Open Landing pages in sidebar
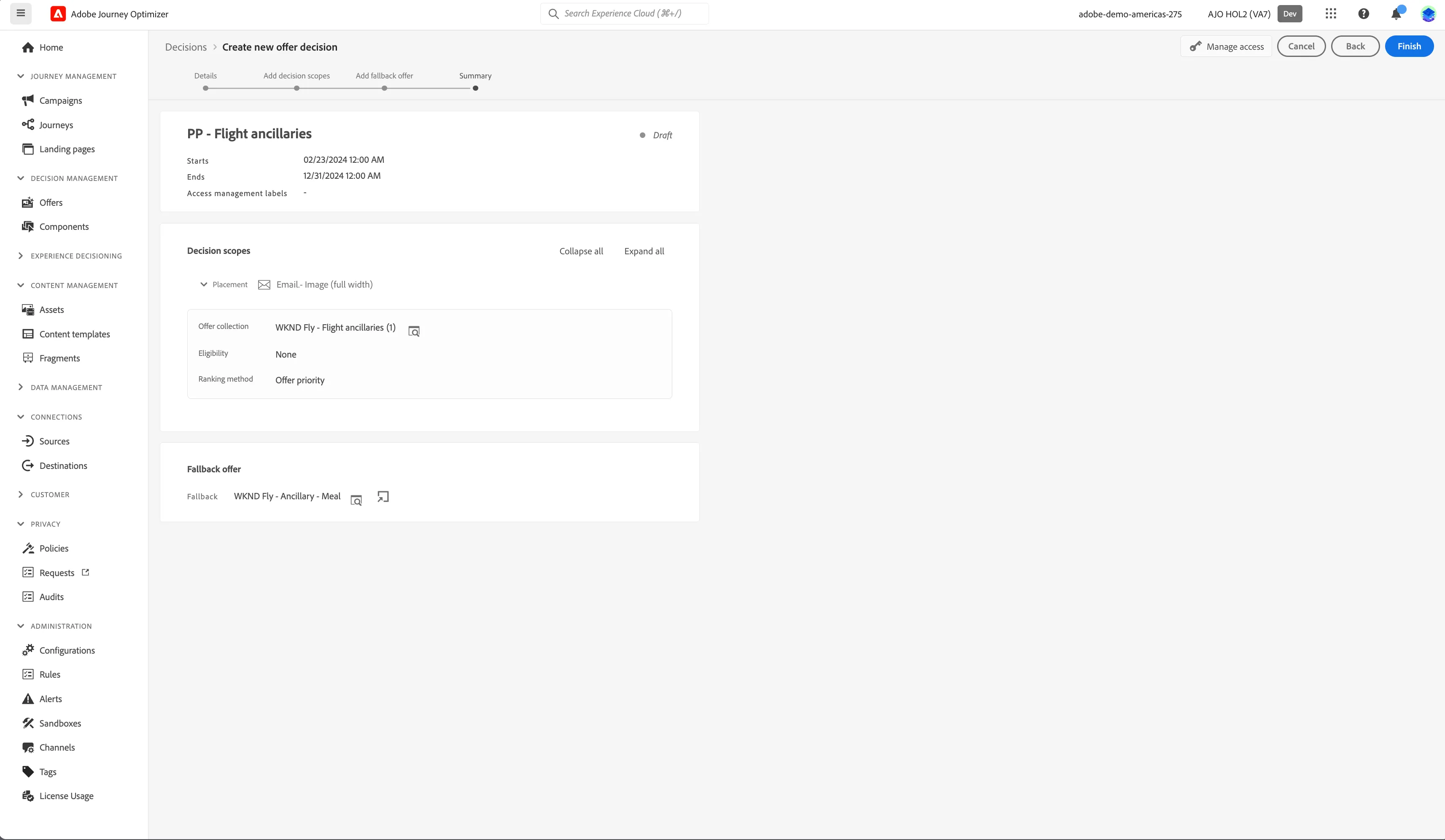Screen dimensions: 1445x840 click(67, 149)
